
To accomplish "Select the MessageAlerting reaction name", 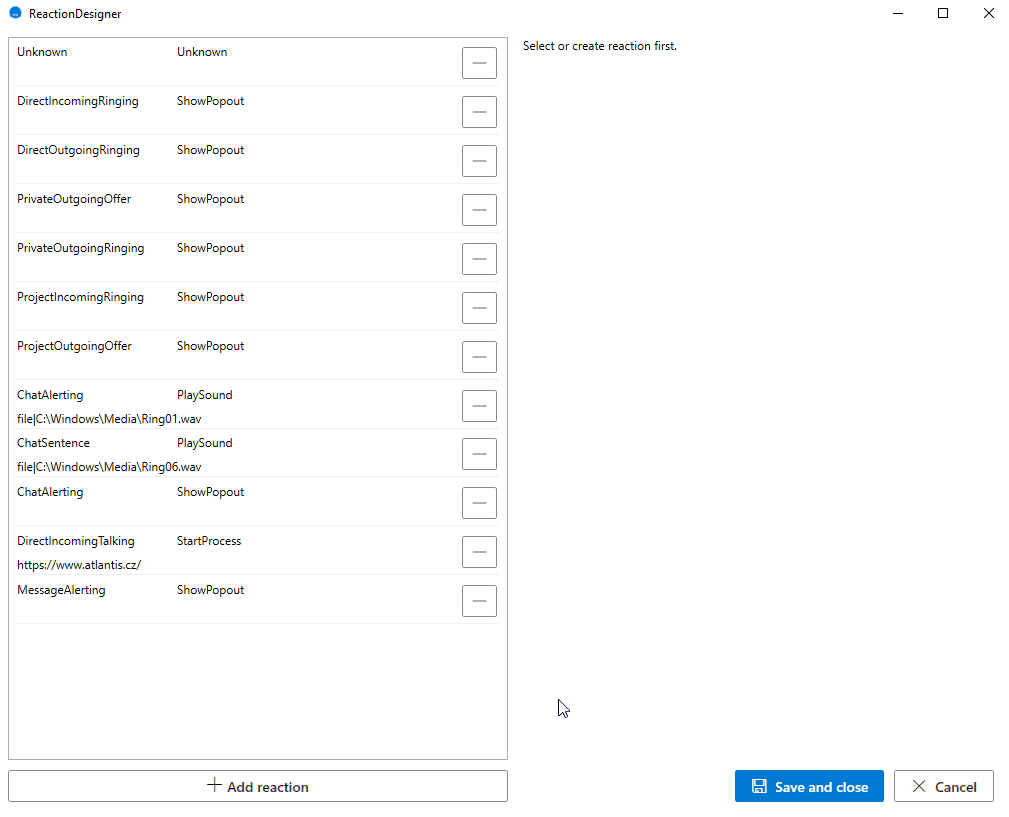I will click(x=61, y=590).
